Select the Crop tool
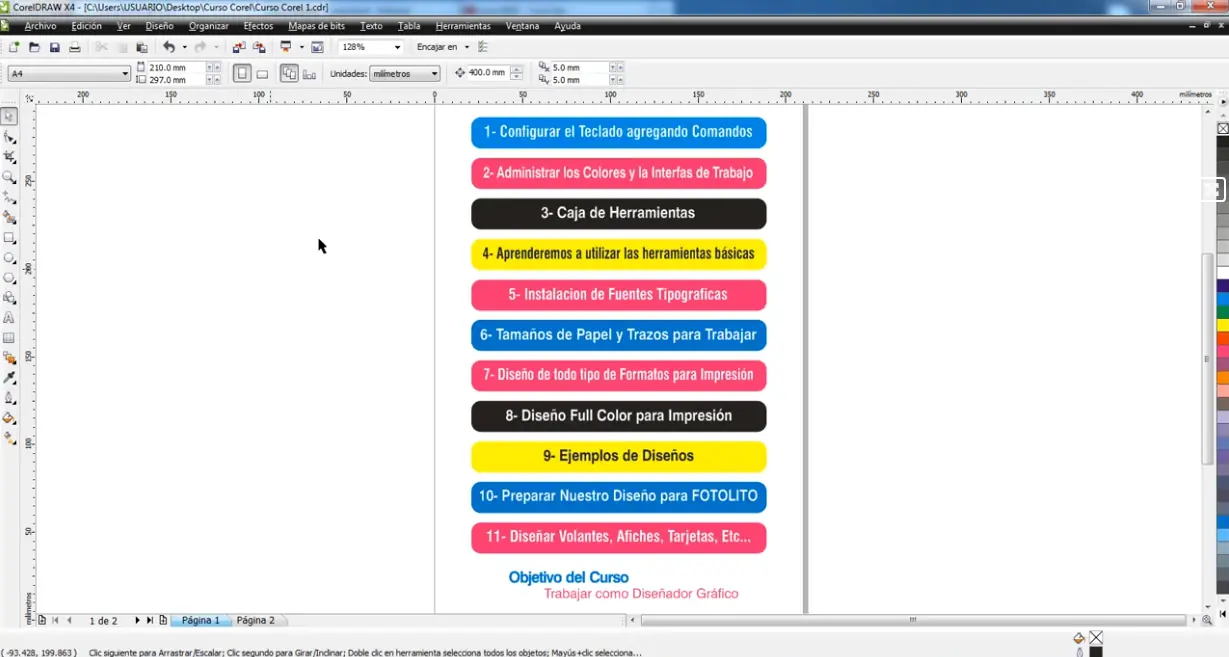The width and height of the screenshot is (1229, 657). coord(9,157)
